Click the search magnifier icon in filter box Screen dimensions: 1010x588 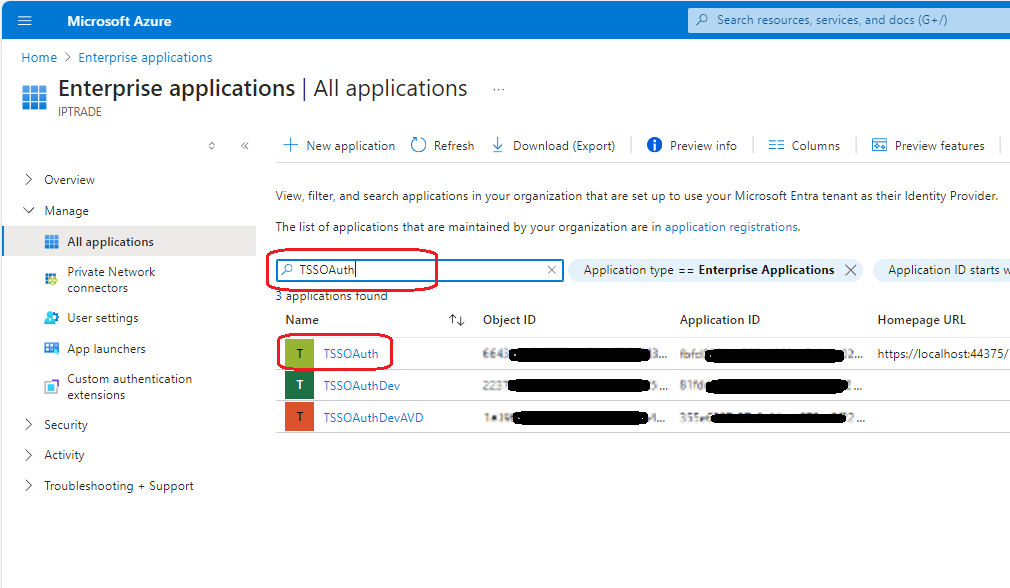click(287, 269)
